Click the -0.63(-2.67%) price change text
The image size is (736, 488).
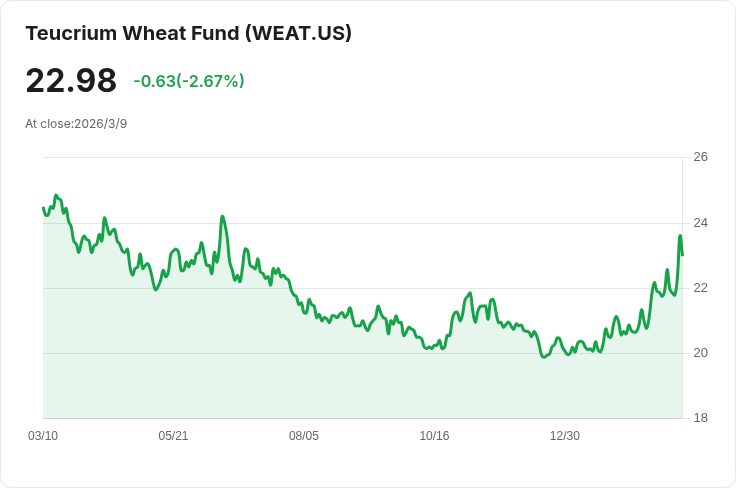pos(189,81)
